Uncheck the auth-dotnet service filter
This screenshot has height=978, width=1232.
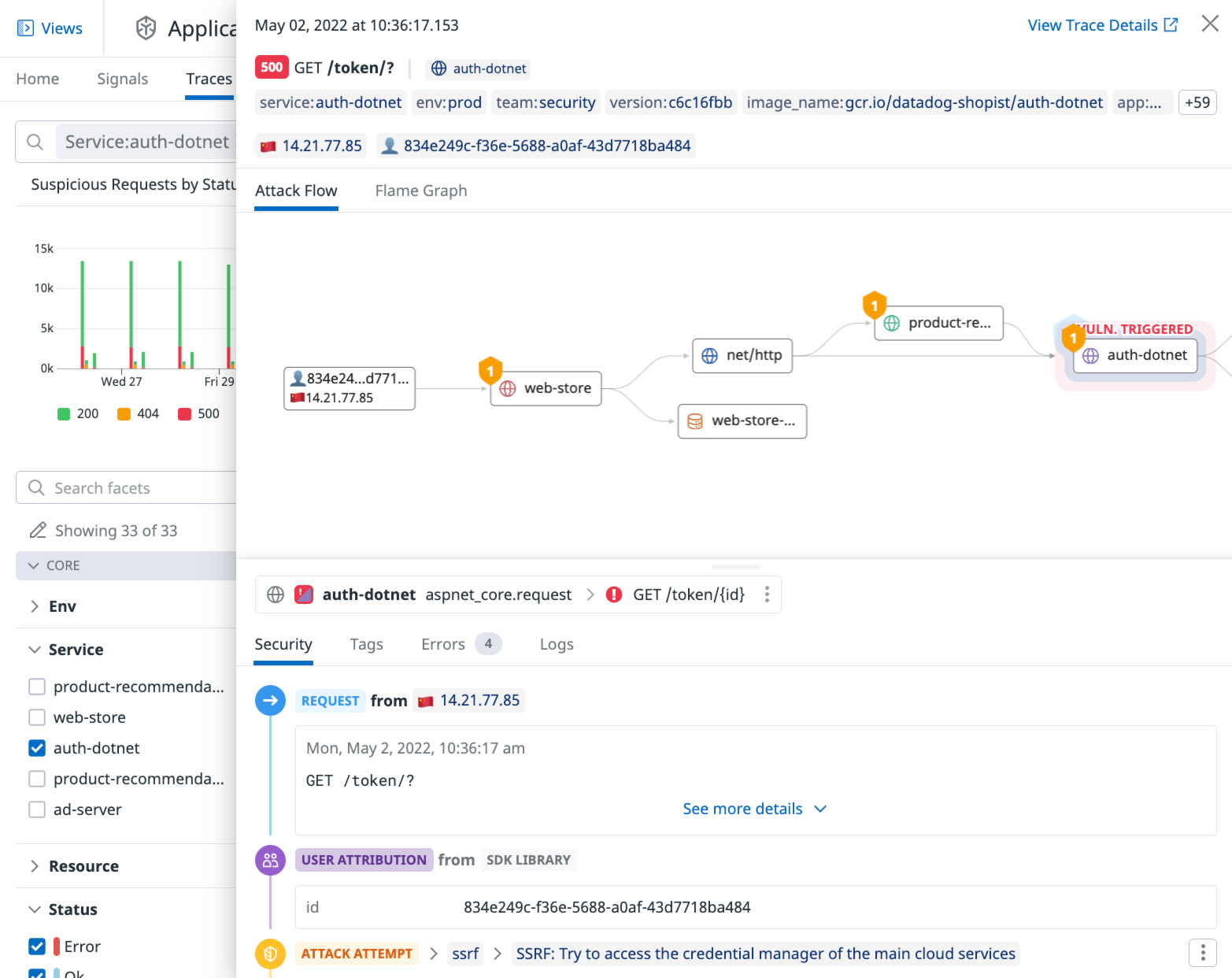point(36,747)
